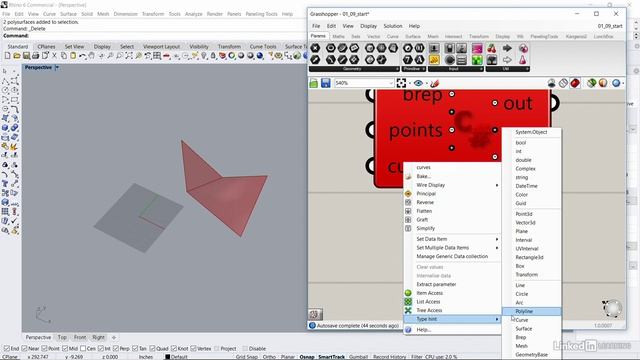The height and width of the screenshot is (360, 640).
Task: Click the Zoom Extents icon in Rhino toolbar
Action: coord(129,56)
